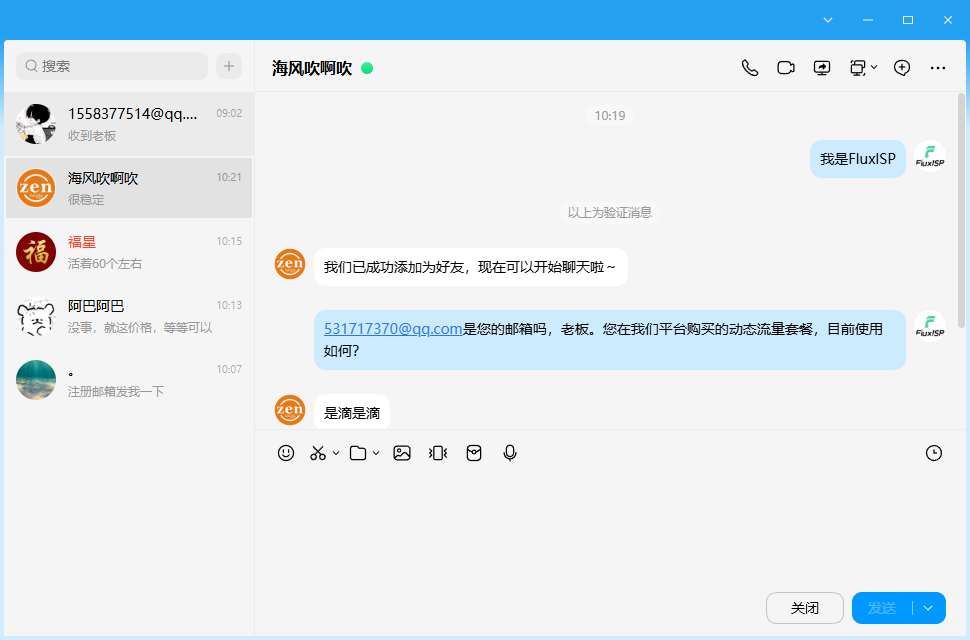Record a voice message with microphone

pos(510,453)
